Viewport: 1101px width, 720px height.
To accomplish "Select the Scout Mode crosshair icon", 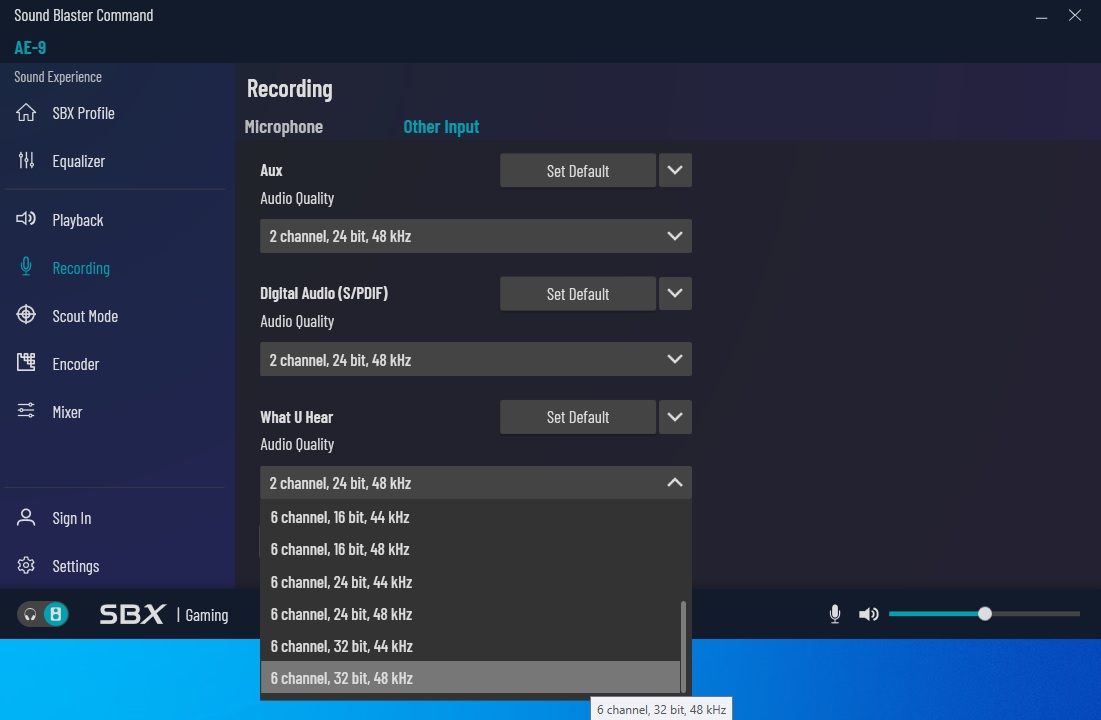I will point(26,316).
